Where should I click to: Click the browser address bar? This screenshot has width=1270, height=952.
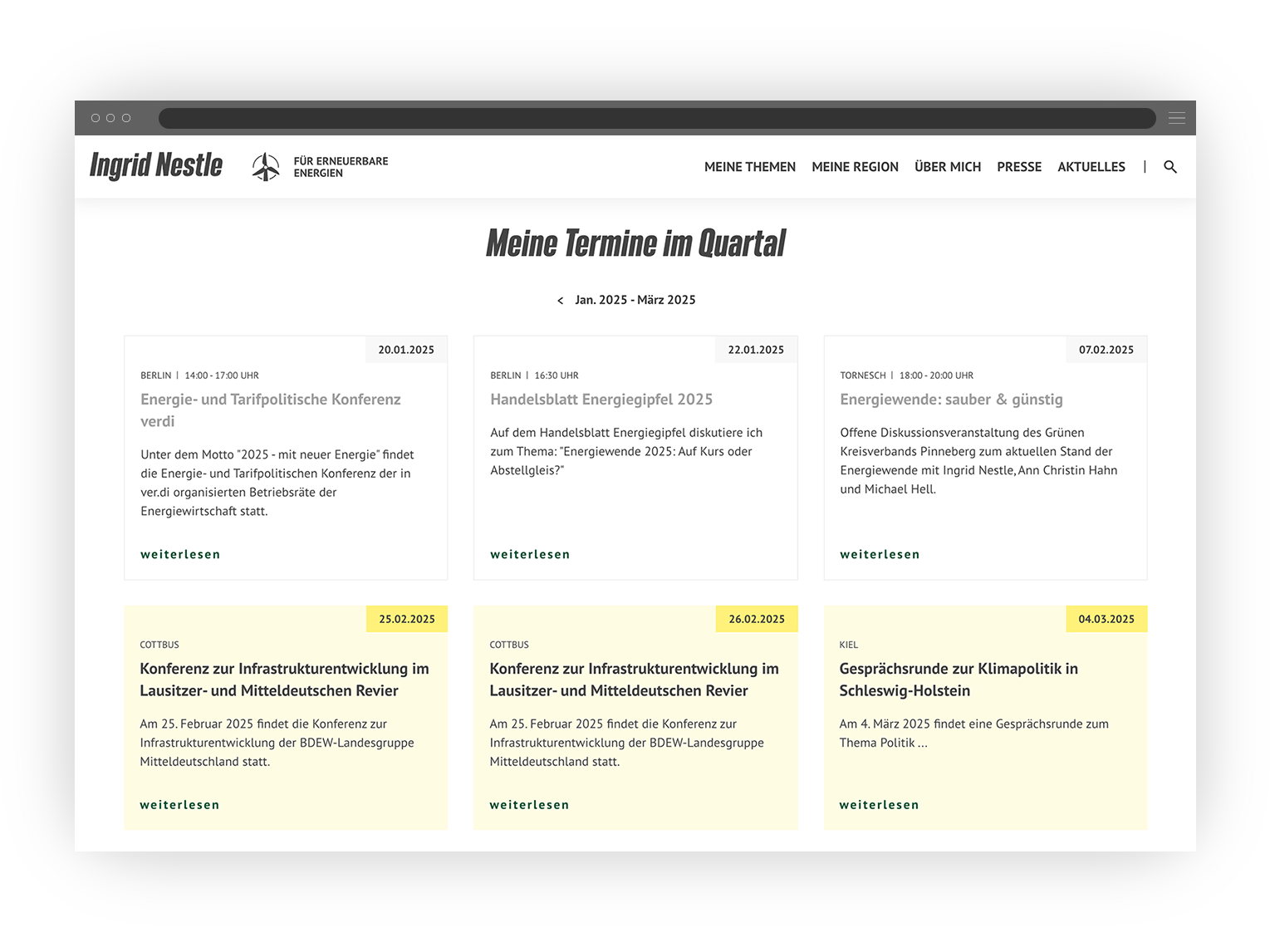(657, 118)
